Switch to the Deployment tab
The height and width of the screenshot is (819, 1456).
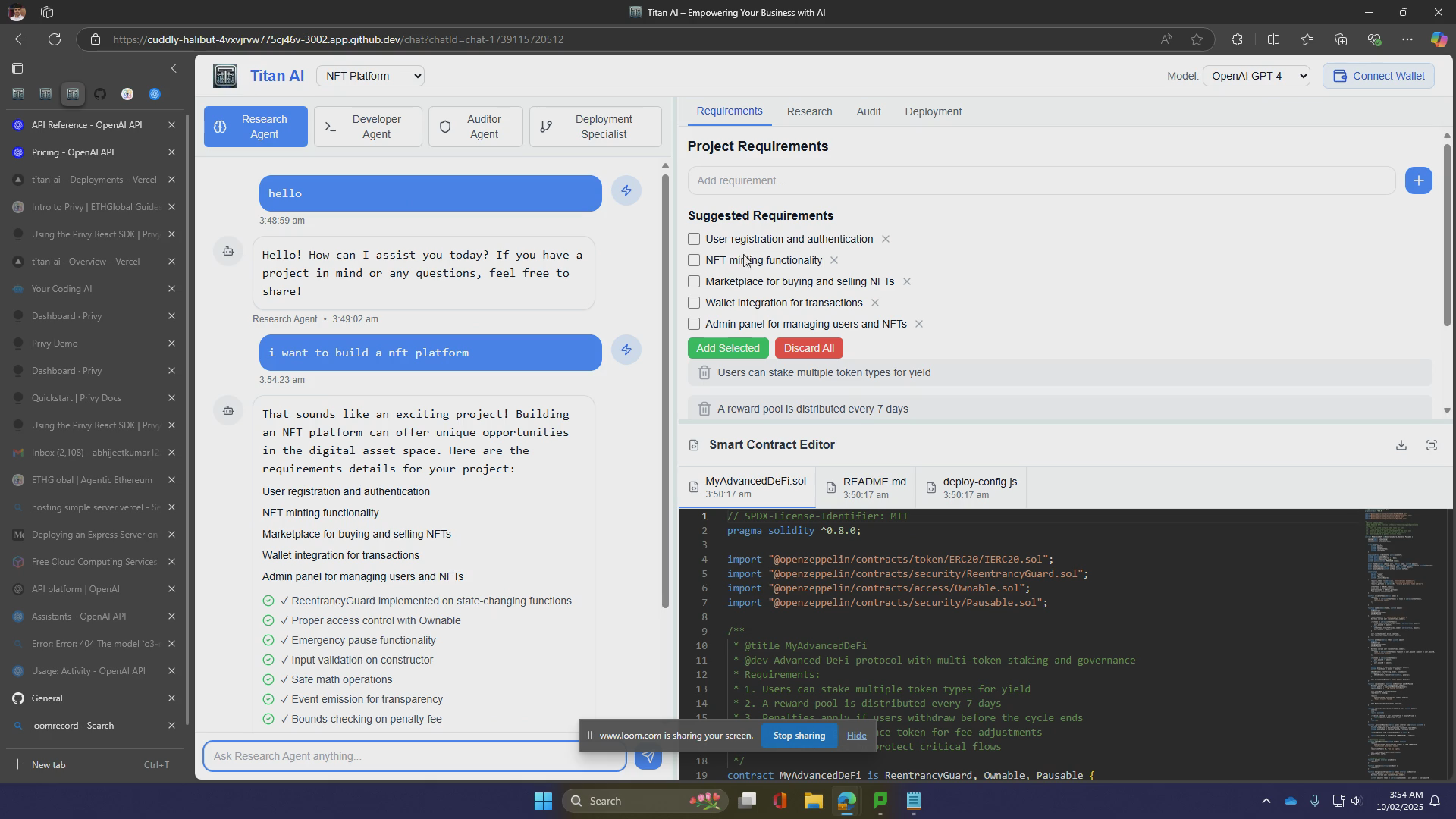[933, 111]
